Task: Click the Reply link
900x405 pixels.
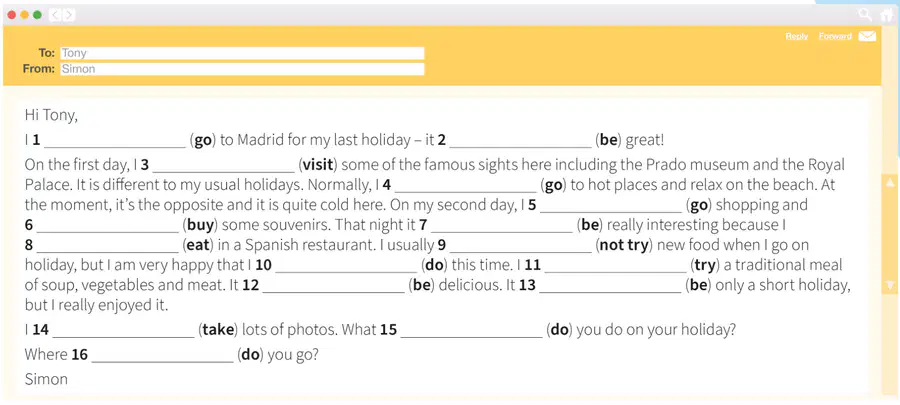Action: [x=797, y=36]
